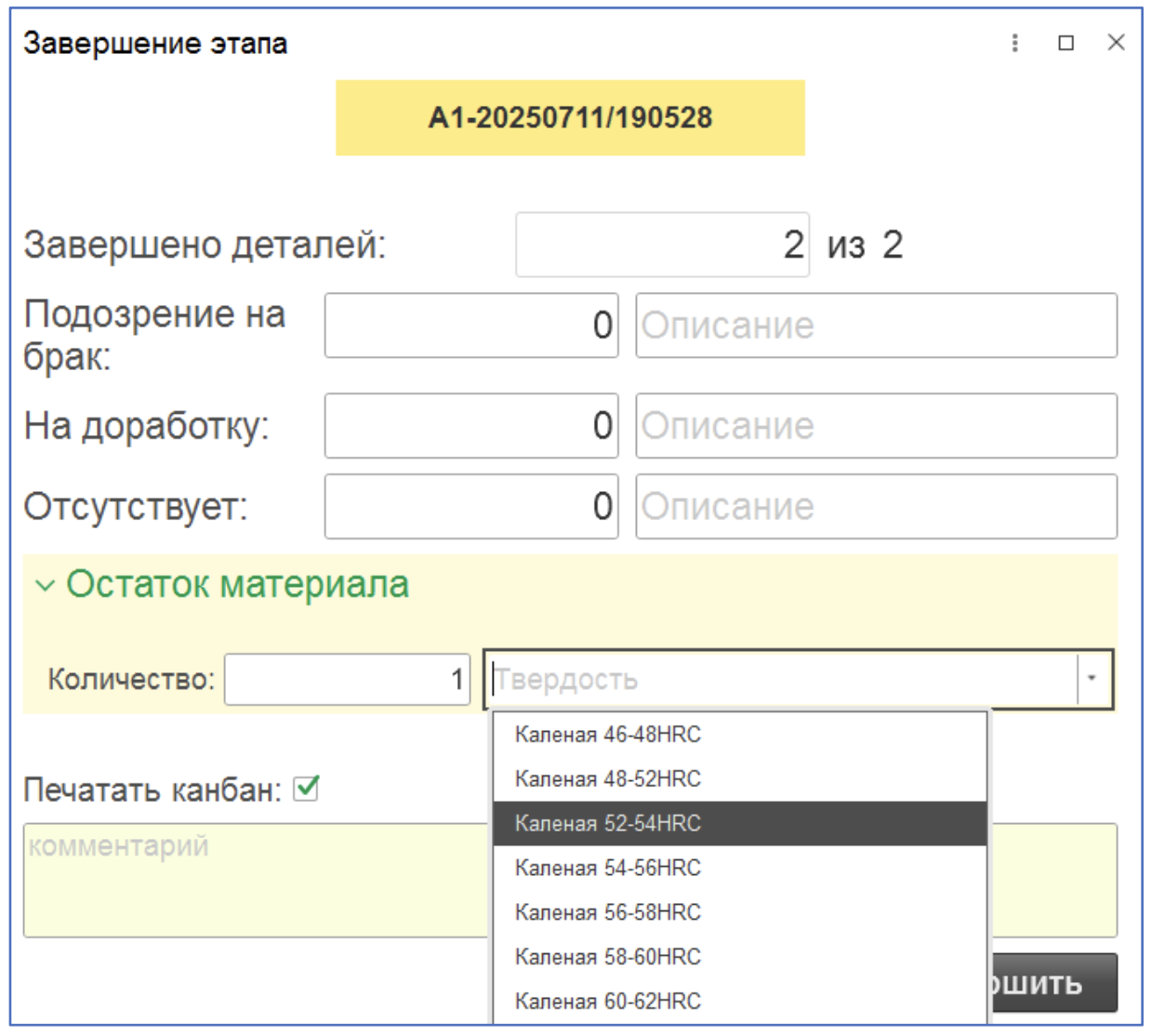Click the Твердость dropdown arrow
This screenshot has width=1151, height=1036.
tap(1092, 679)
